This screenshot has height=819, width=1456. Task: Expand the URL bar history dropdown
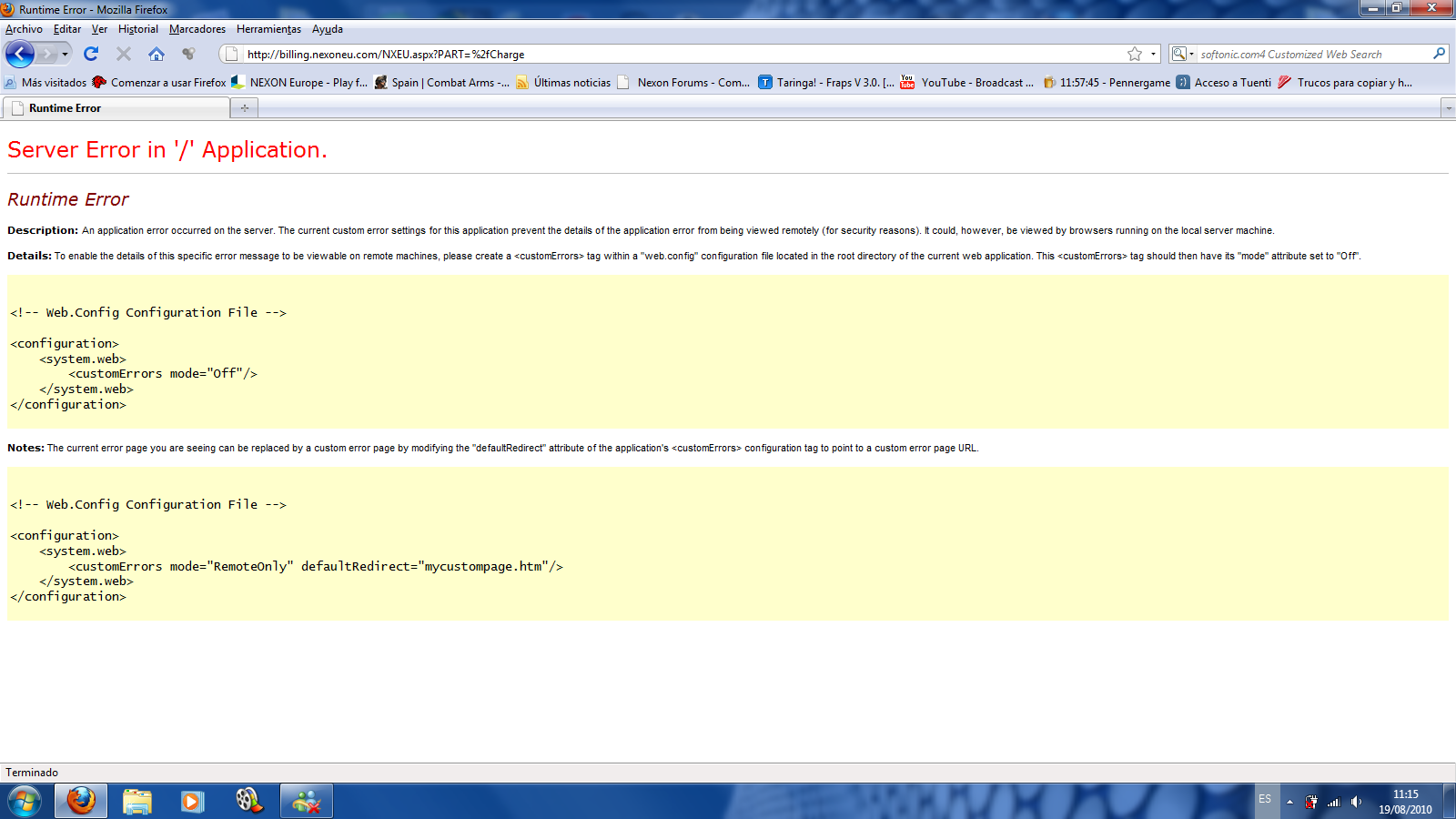pos(1153,54)
